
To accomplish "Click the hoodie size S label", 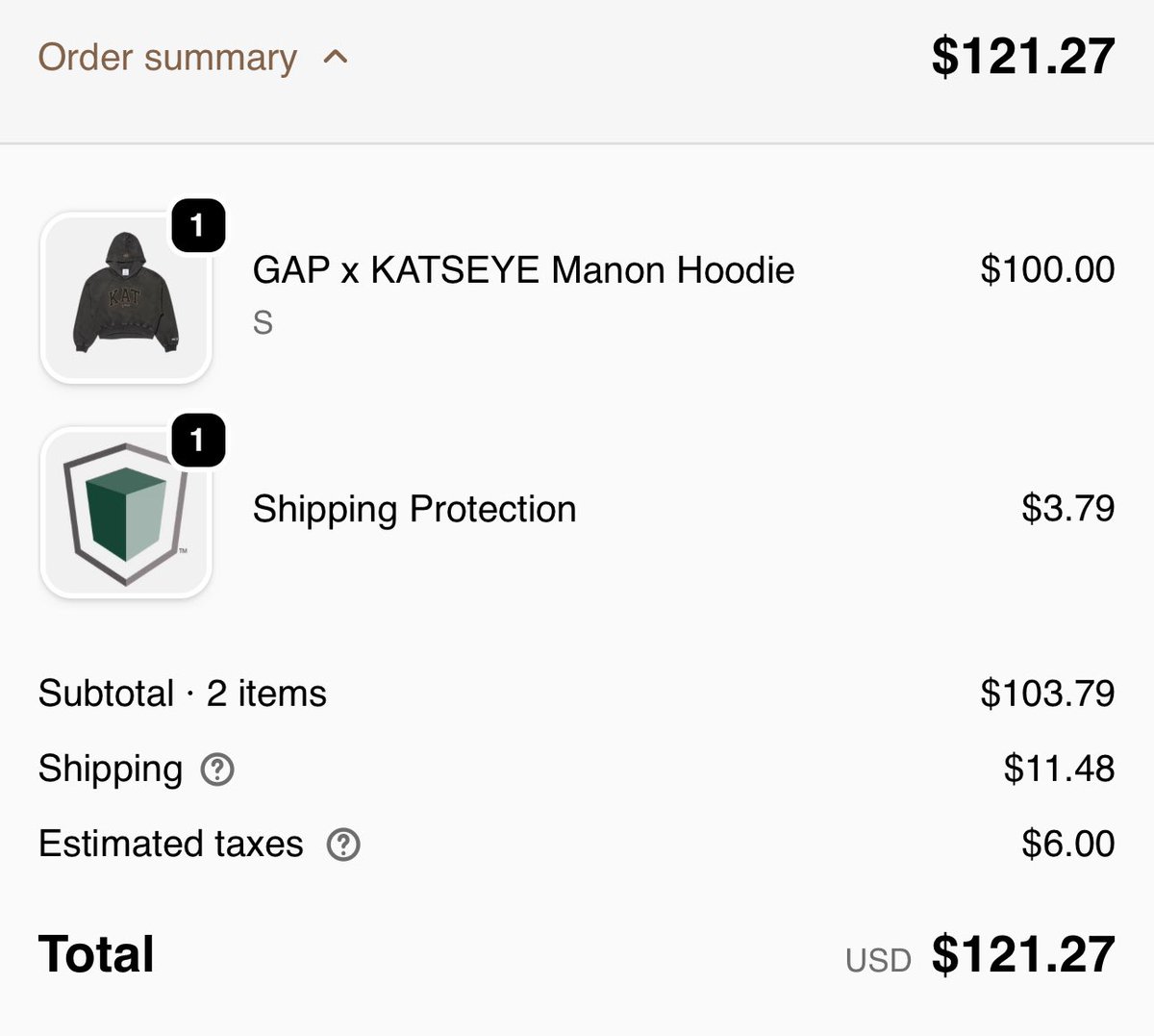I will (x=263, y=323).
